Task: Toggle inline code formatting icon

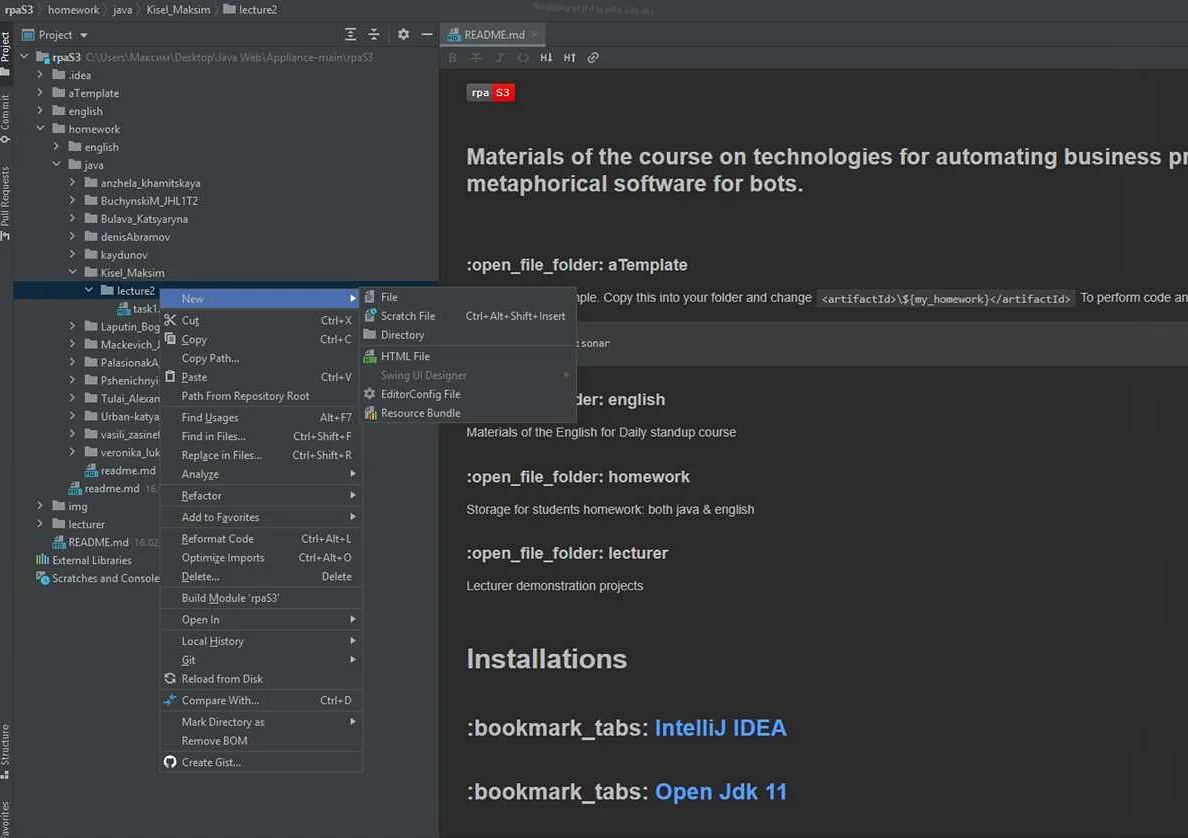Action: click(523, 58)
